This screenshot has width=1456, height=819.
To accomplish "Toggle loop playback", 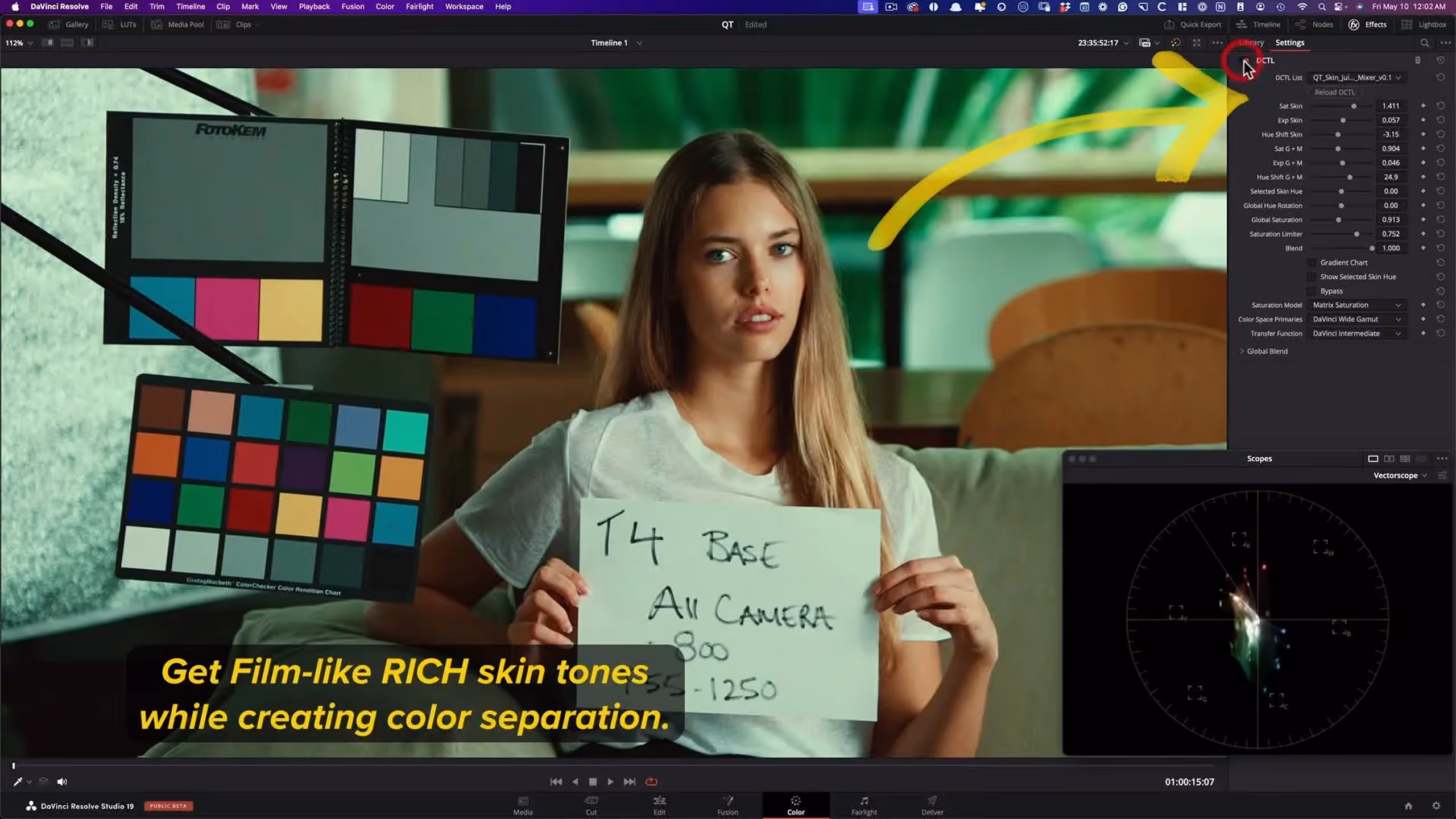I will [x=652, y=782].
